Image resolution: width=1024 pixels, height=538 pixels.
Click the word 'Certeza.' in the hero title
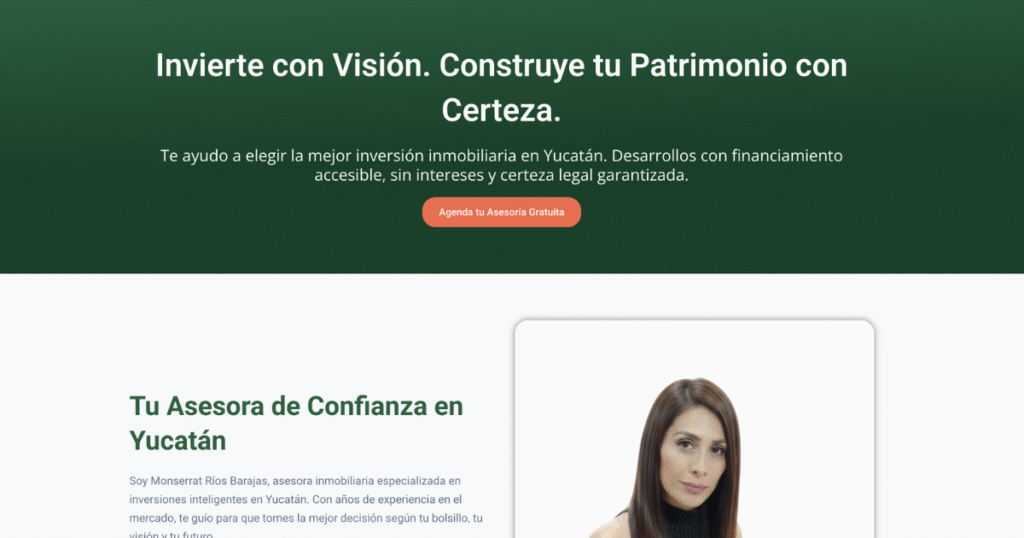point(501,110)
